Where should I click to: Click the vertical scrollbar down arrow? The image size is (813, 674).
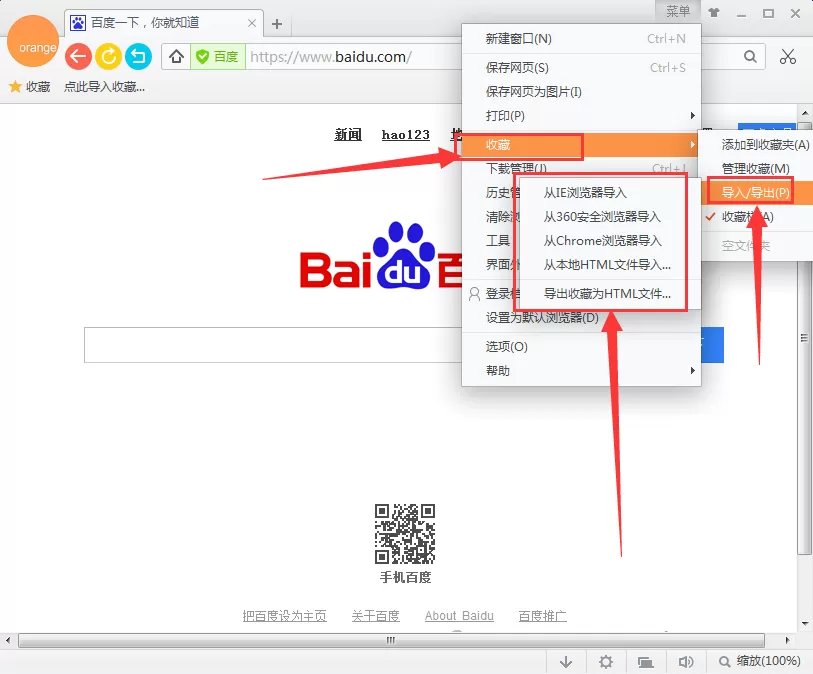(805, 624)
